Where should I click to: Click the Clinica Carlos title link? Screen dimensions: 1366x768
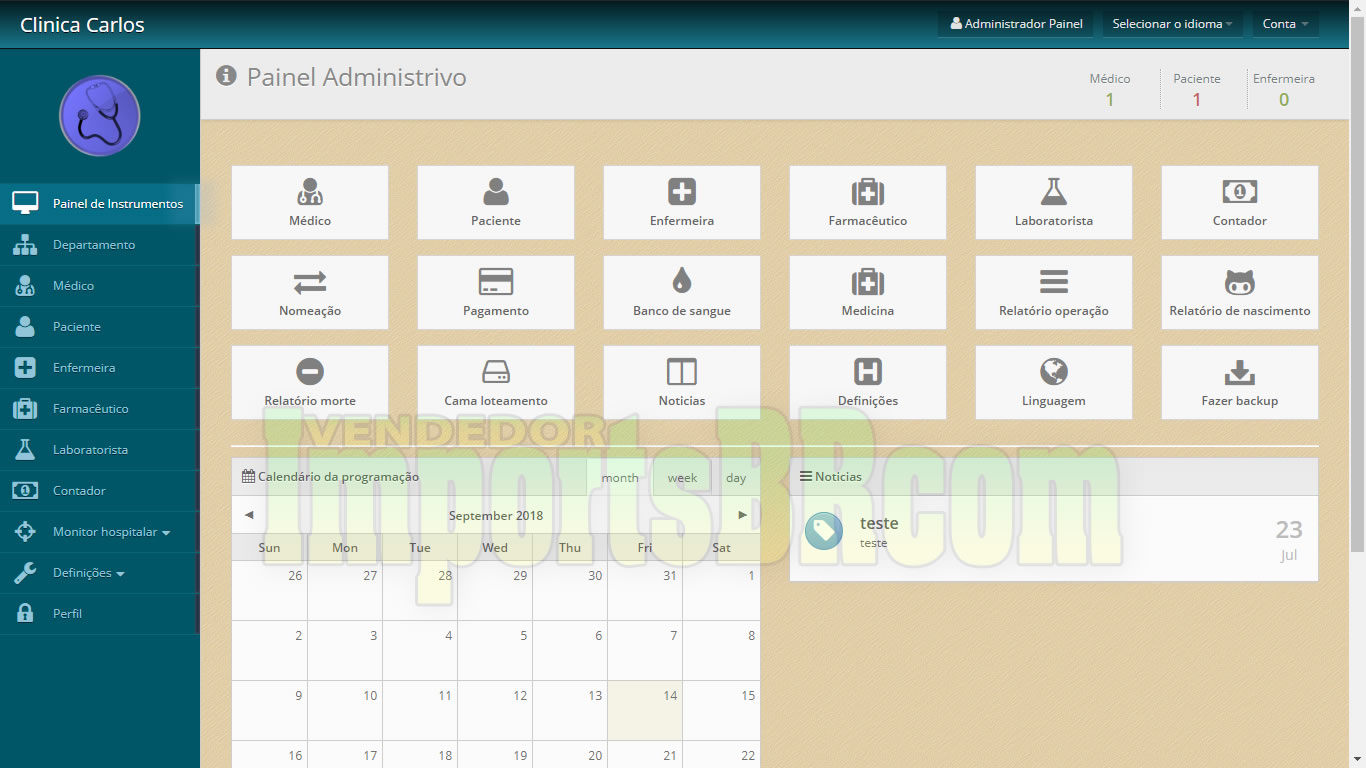click(x=82, y=25)
